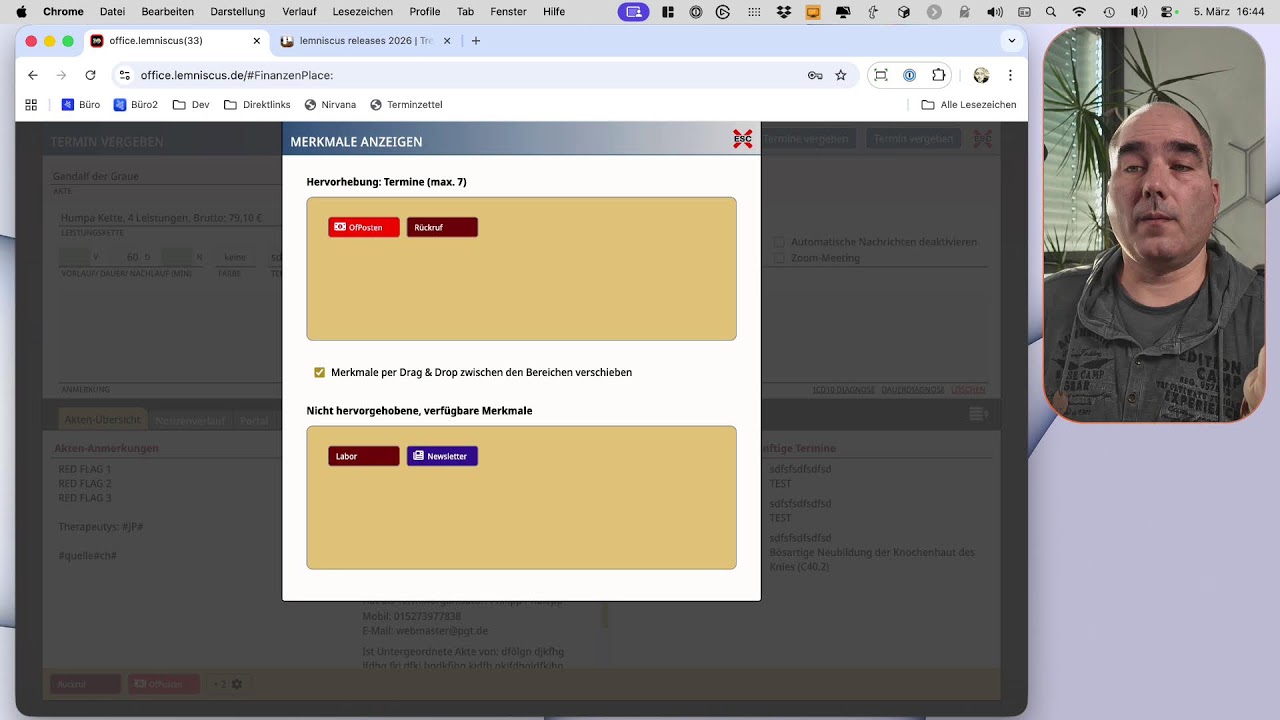Click the red Löschen link
The image size is (1280, 720).
[968, 390]
